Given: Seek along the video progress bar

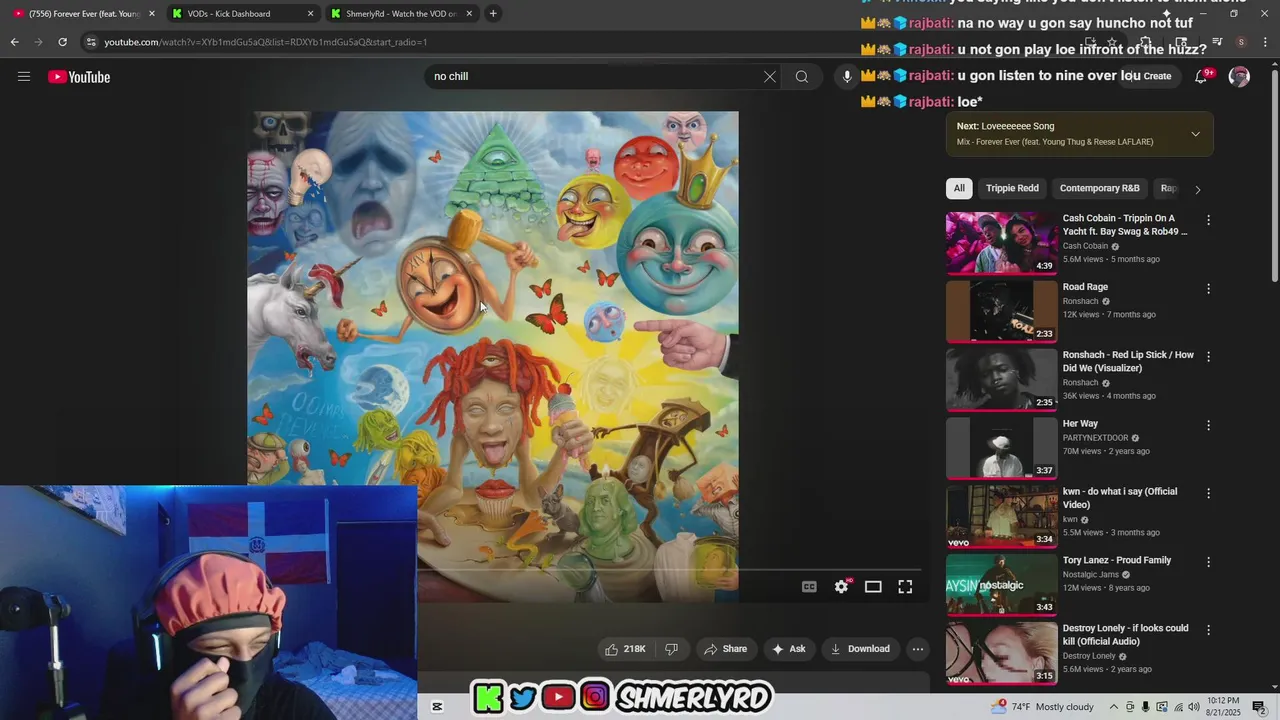Looking at the screenshot, I should [x=668, y=569].
